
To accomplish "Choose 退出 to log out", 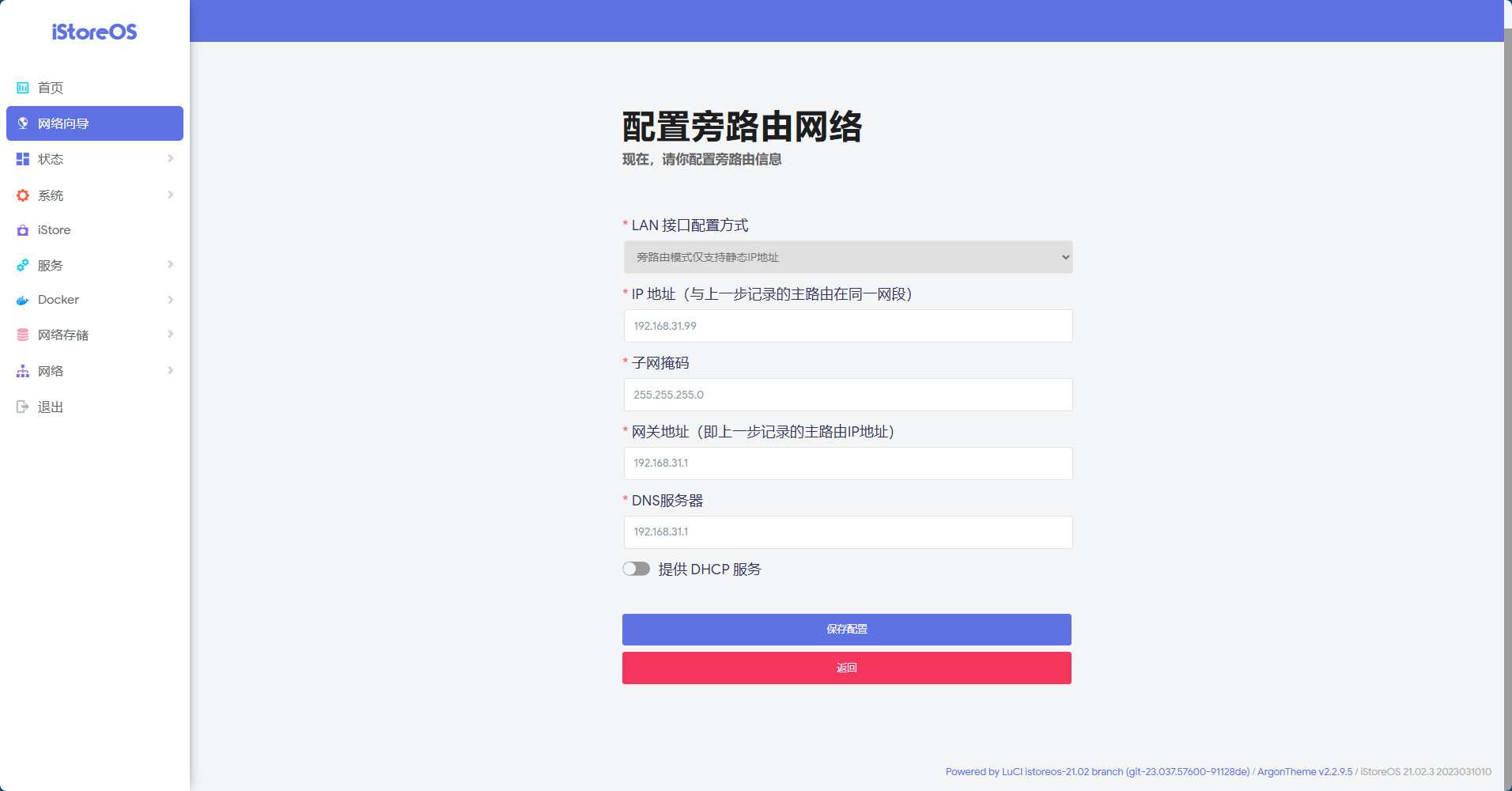I will tap(95, 407).
